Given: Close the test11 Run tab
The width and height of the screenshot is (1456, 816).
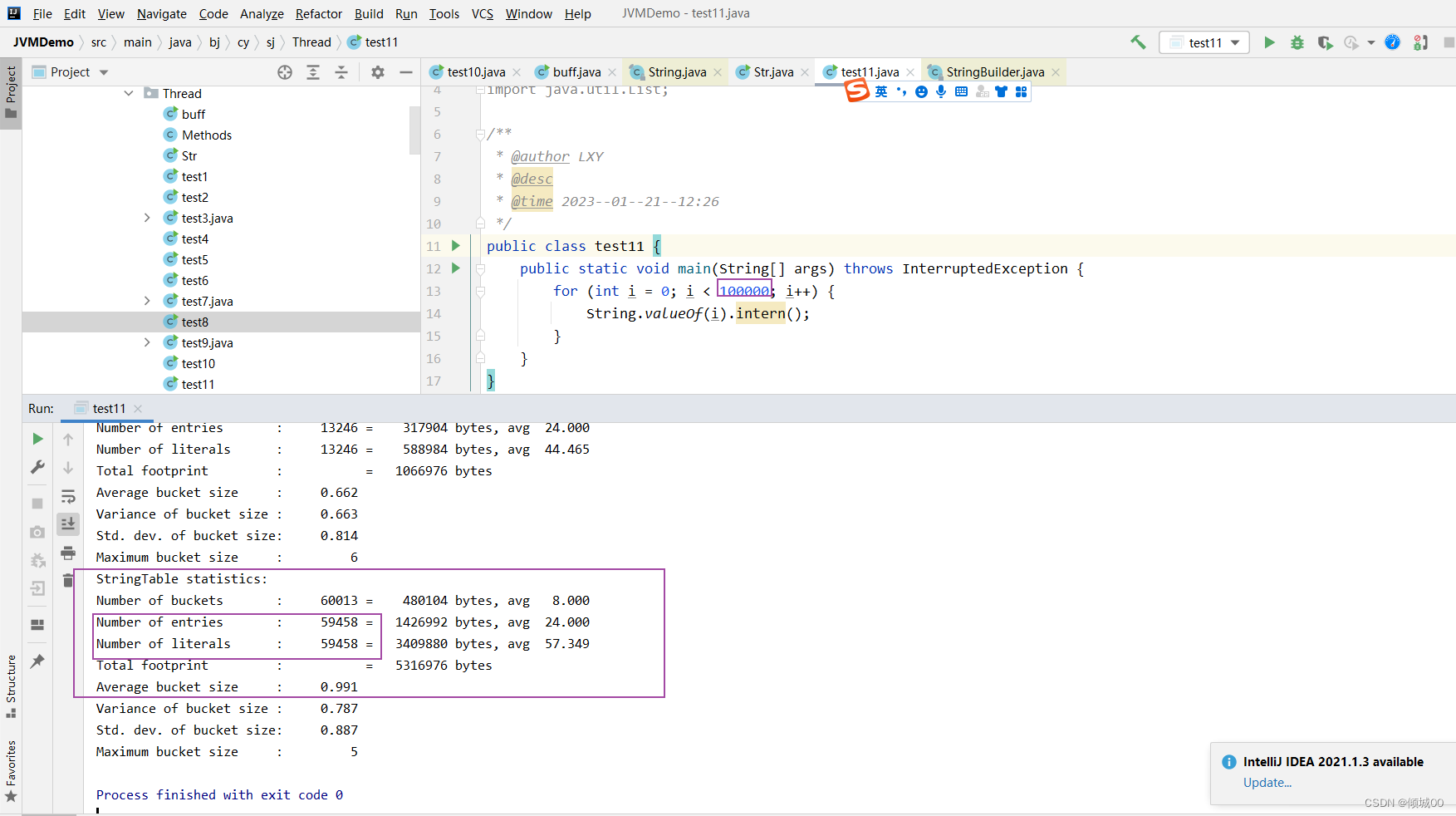Looking at the screenshot, I should (138, 408).
